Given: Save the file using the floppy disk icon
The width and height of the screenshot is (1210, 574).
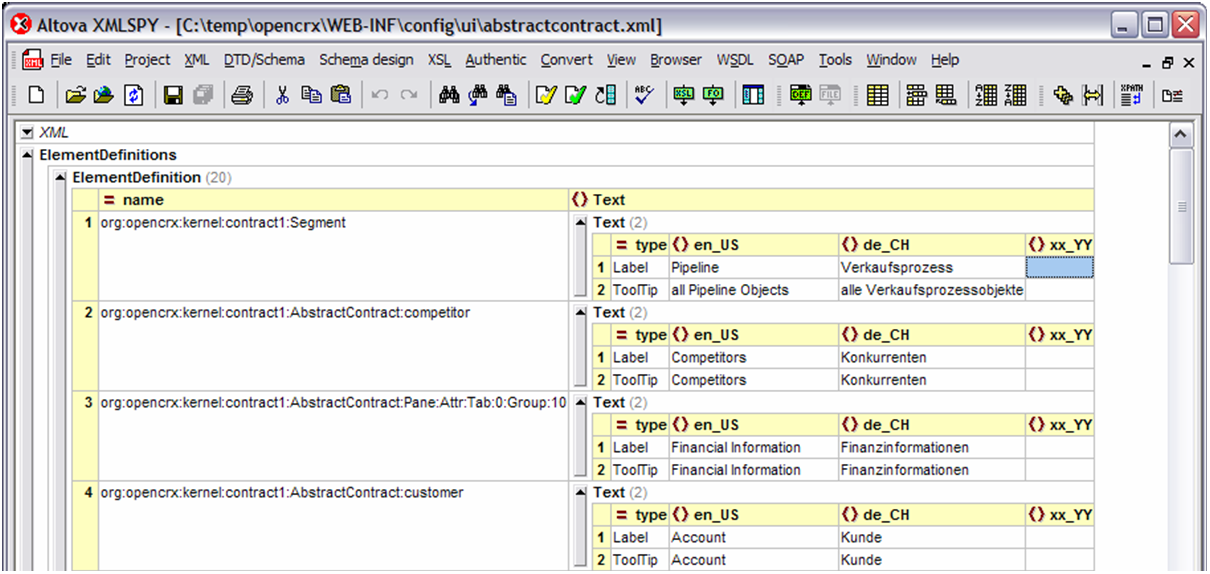Looking at the screenshot, I should click(173, 95).
